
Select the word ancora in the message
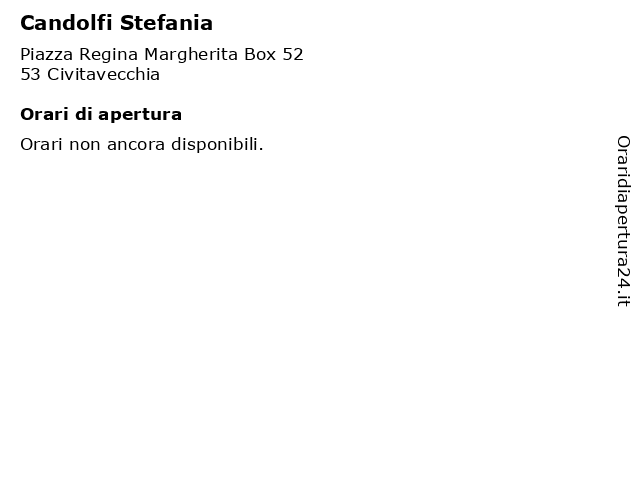(x=136, y=145)
